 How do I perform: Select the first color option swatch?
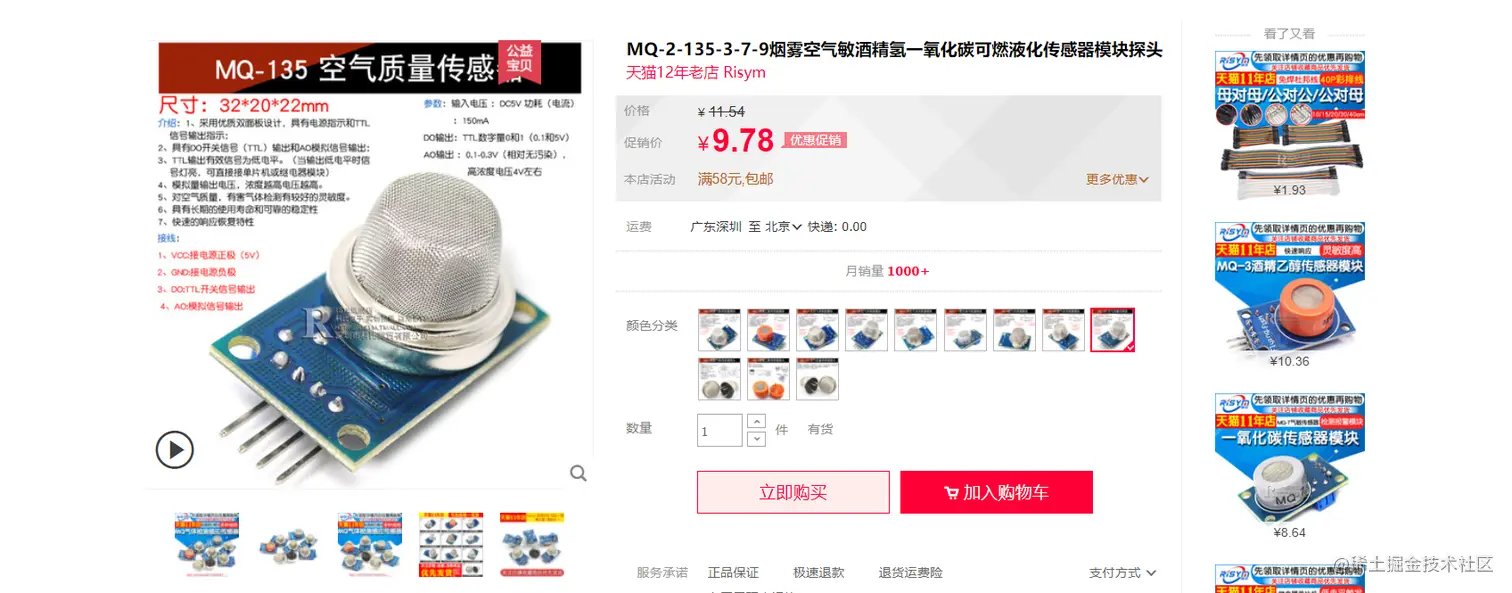718,330
